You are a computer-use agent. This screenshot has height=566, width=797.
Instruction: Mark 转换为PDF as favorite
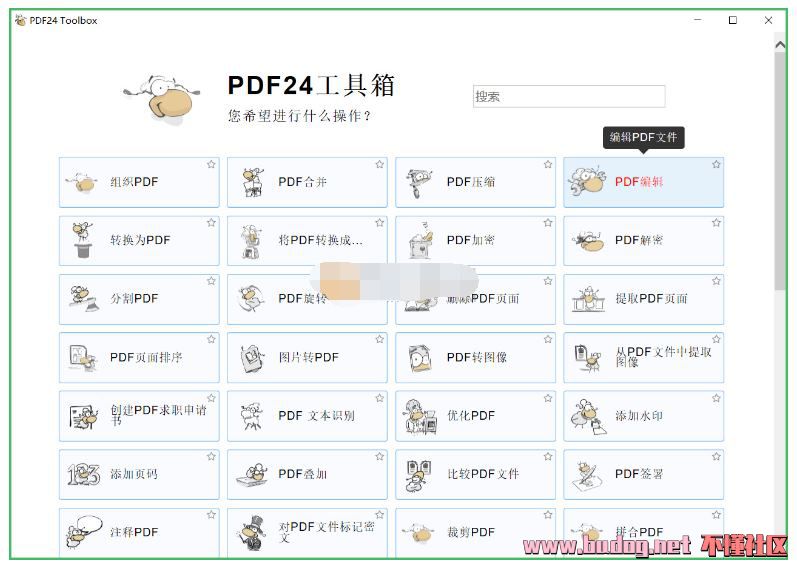click(211, 223)
